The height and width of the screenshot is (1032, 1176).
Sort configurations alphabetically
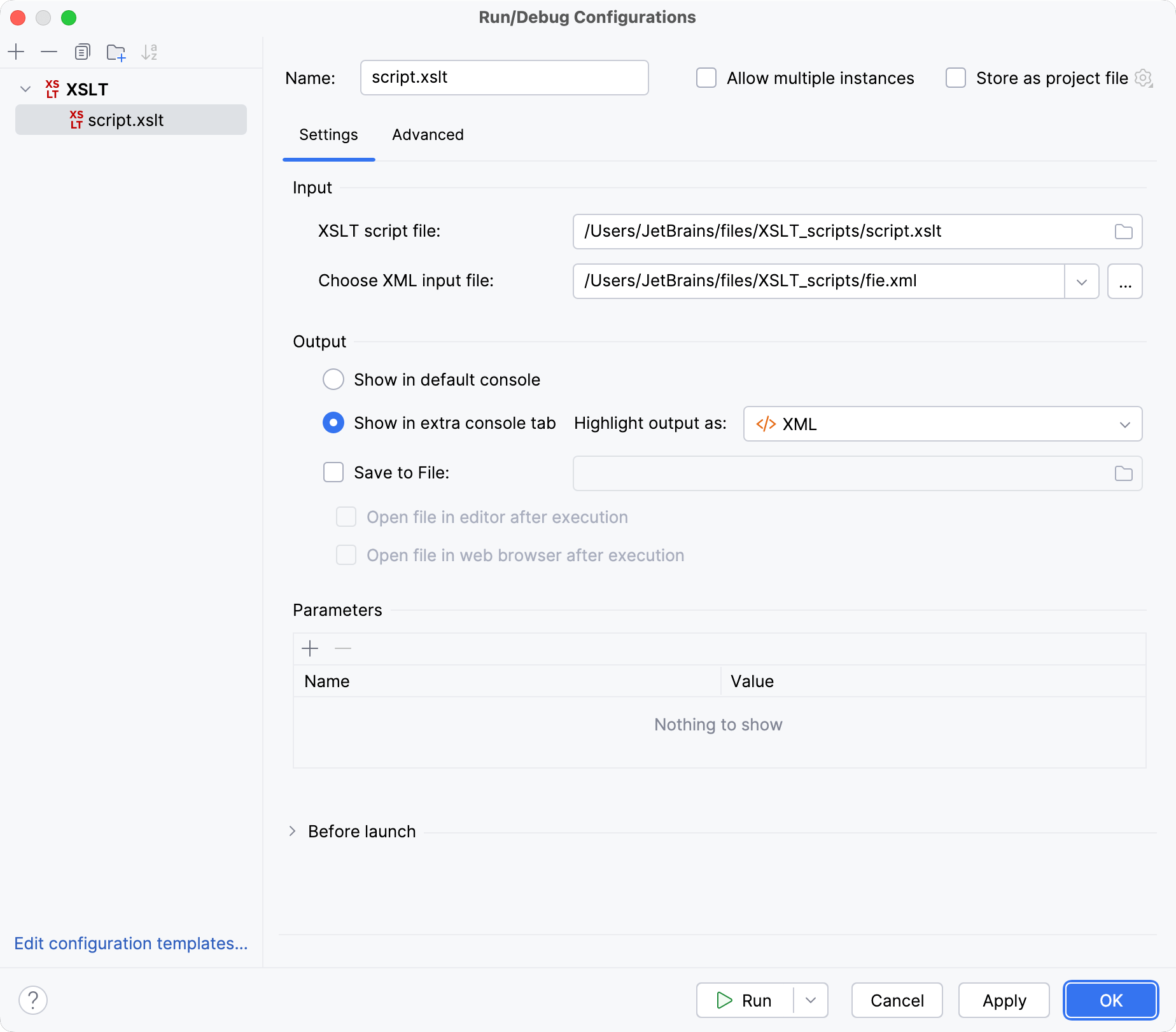click(149, 52)
